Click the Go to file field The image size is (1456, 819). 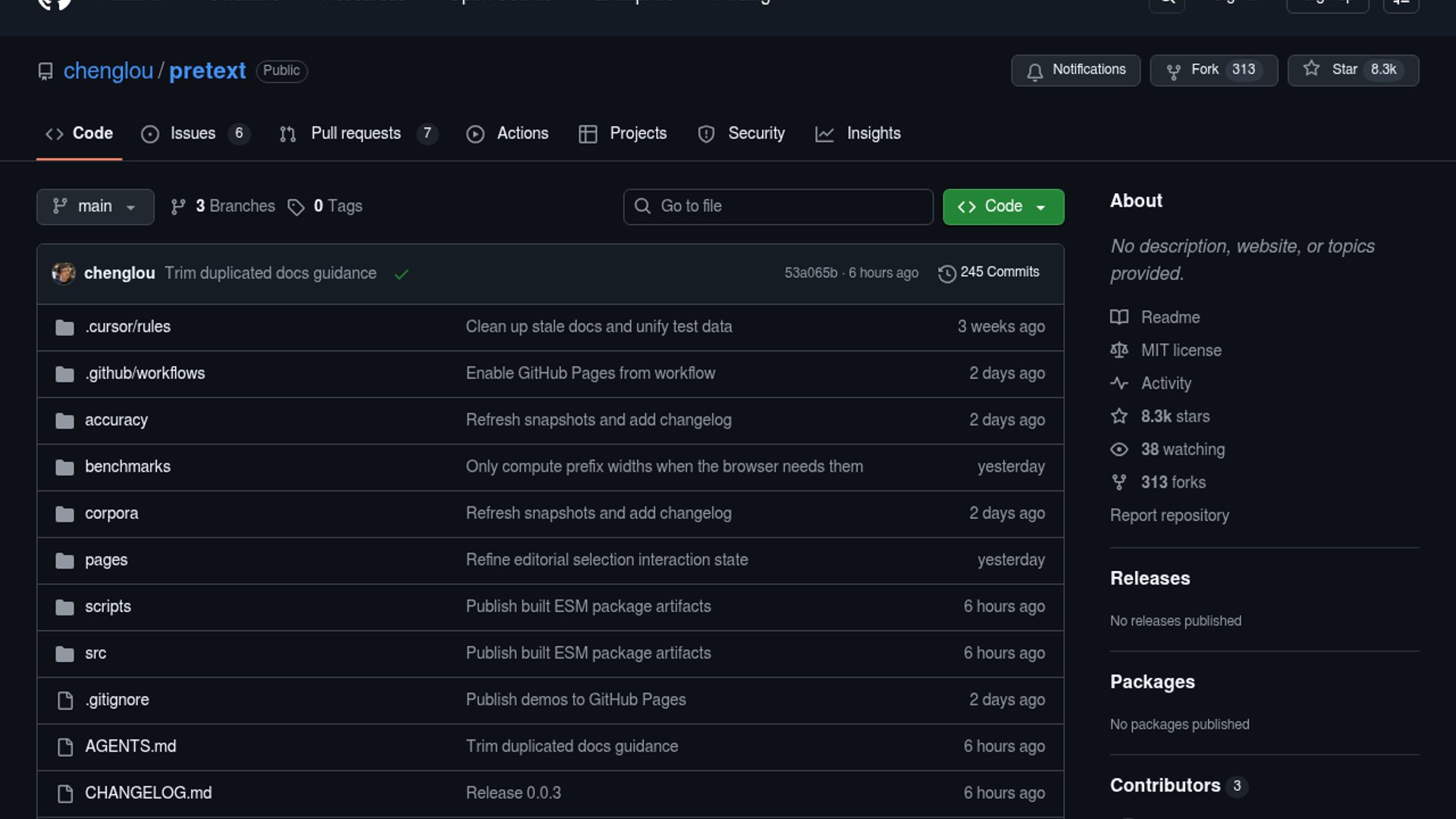(777, 206)
